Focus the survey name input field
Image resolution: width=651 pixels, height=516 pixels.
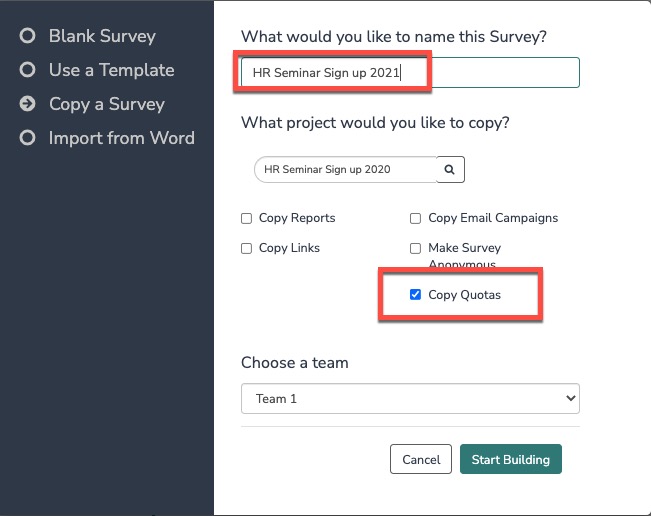410,72
